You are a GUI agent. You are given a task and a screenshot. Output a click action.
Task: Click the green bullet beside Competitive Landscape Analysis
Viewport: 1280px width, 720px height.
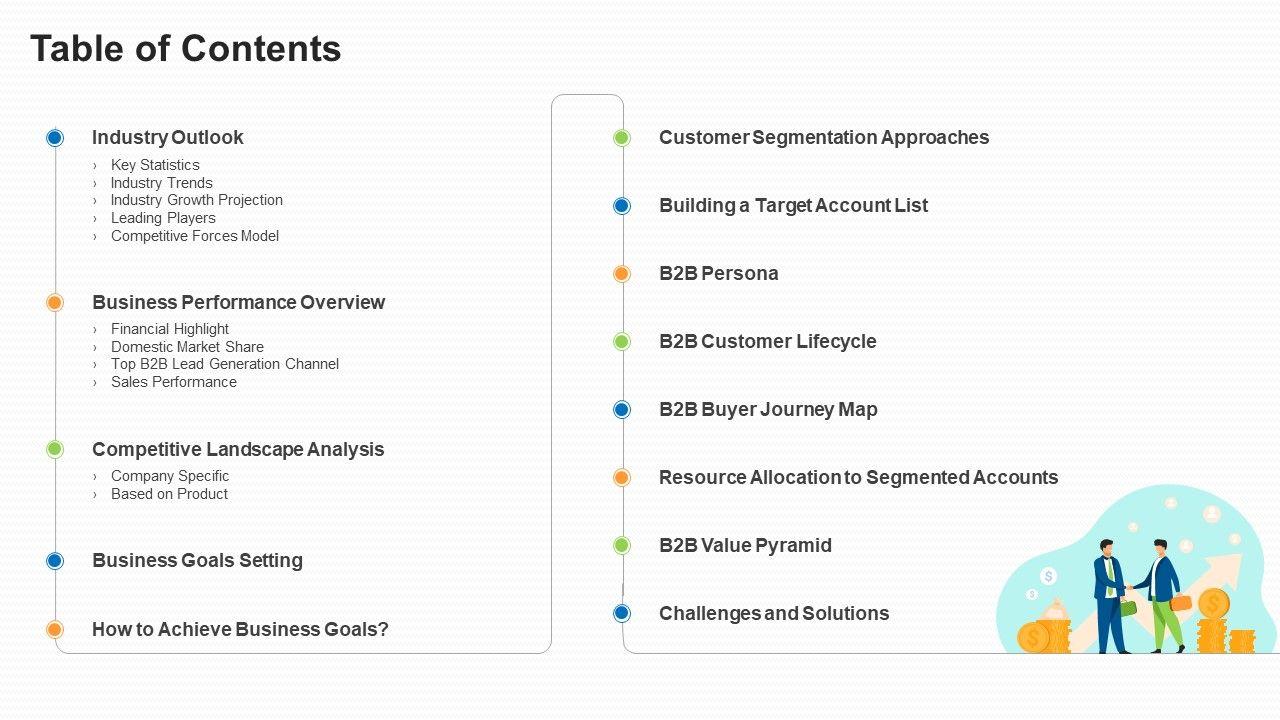click(55, 450)
